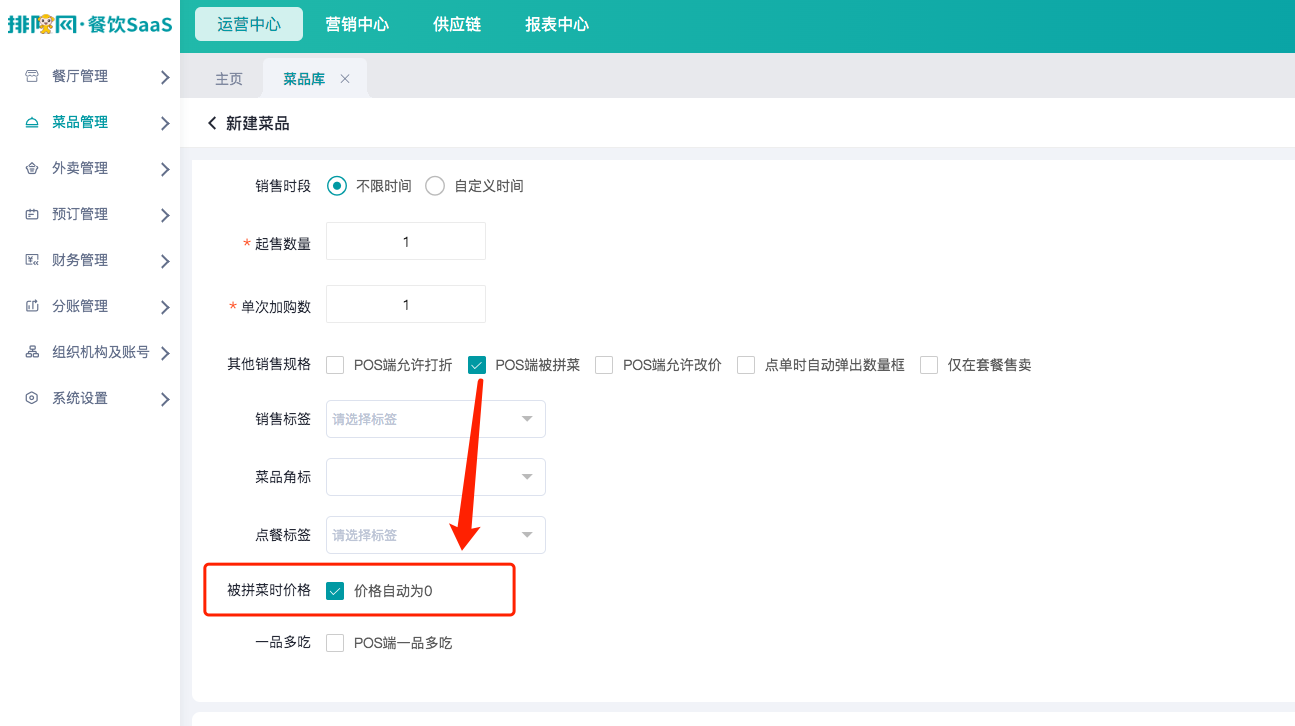This screenshot has height=726, width=1295.
Task: Expand the 财务管理 submenu chevron
Action: coord(165,261)
